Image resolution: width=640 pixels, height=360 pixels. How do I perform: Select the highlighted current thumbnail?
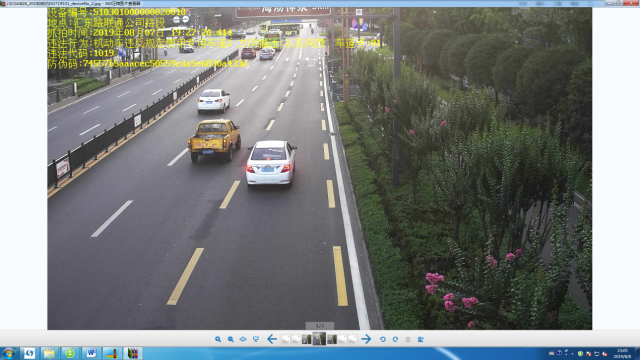point(319,339)
